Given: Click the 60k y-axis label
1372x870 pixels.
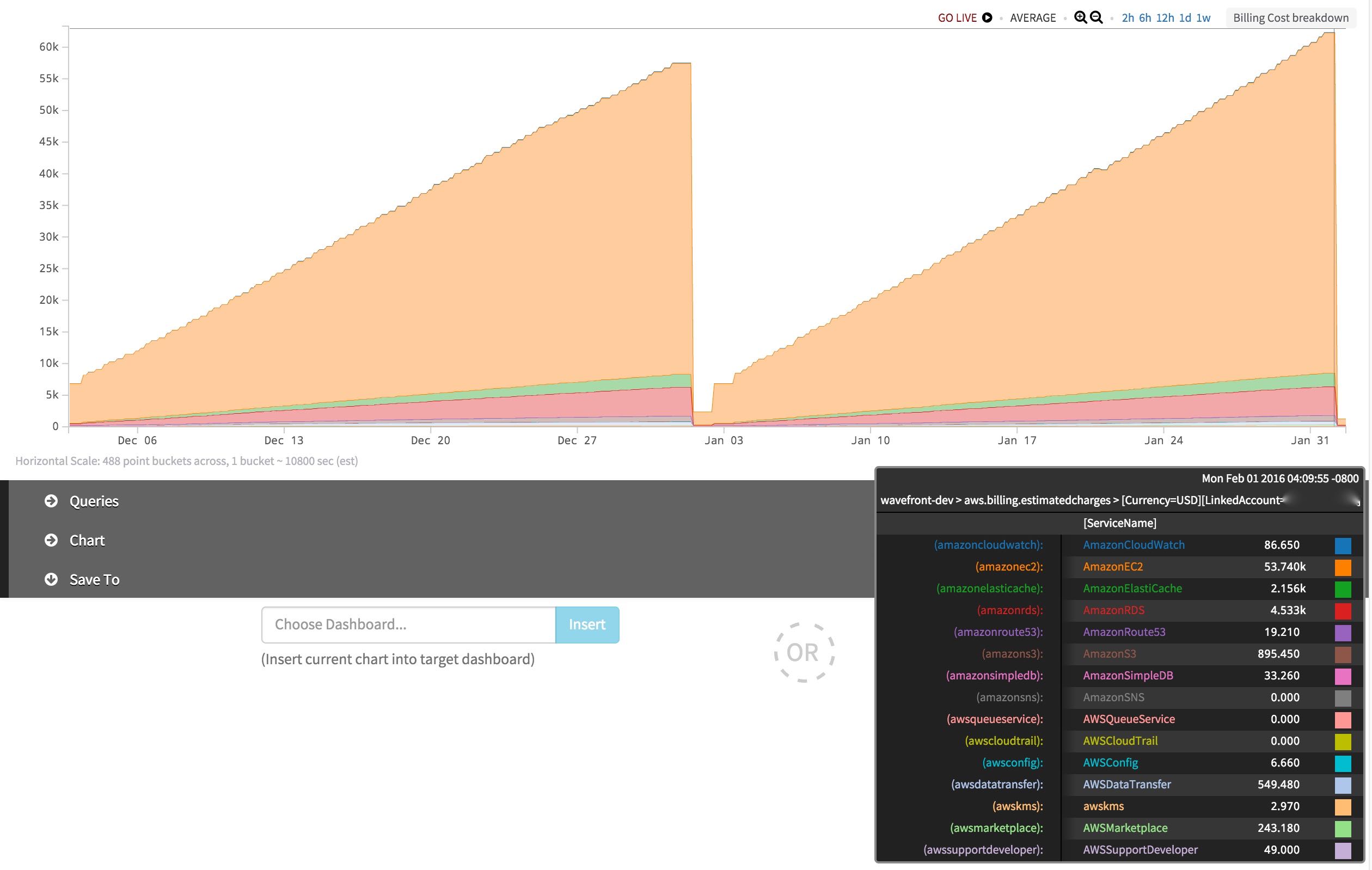Looking at the screenshot, I should [x=49, y=47].
